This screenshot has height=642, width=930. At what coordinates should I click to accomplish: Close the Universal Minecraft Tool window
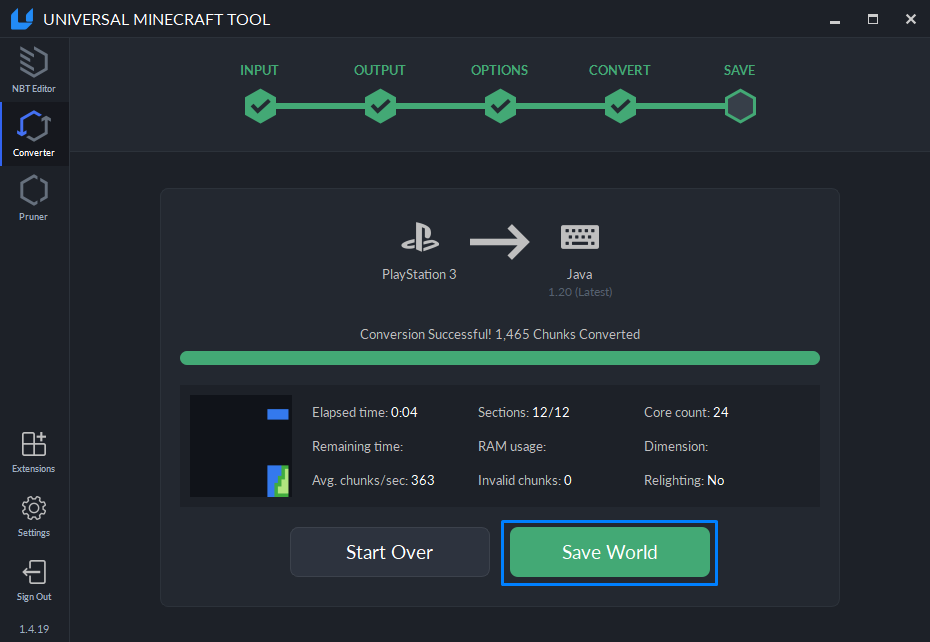(911, 20)
